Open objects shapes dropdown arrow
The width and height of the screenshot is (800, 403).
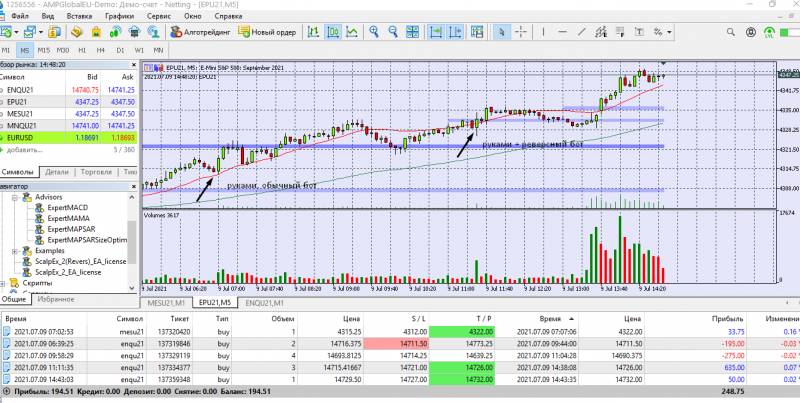(x=669, y=32)
